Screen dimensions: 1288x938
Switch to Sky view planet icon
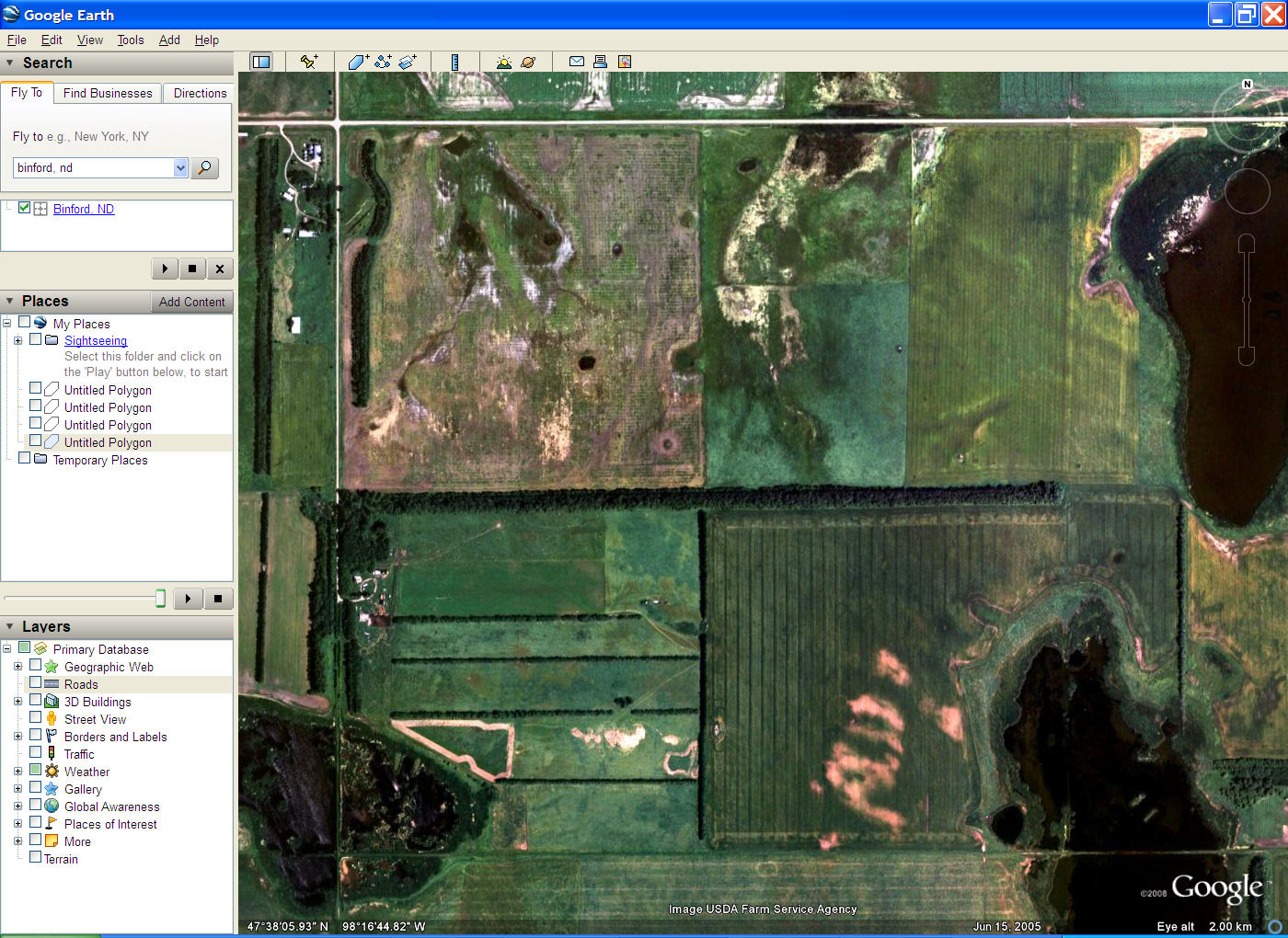point(528,62)
